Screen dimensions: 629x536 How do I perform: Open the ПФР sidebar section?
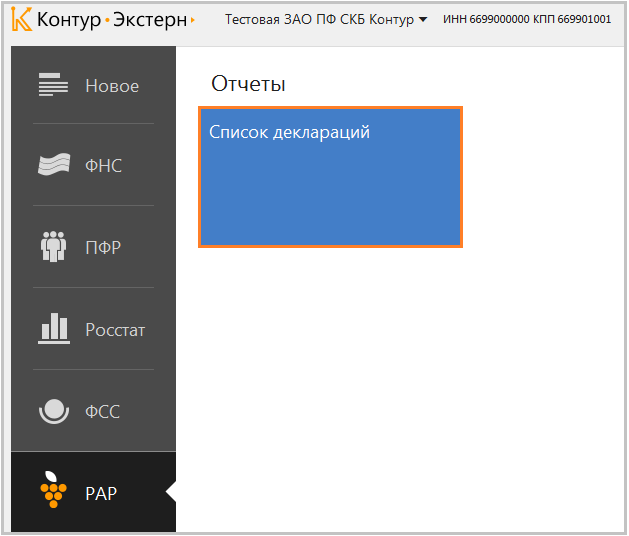pyautogui.click(x=93, y=247)
